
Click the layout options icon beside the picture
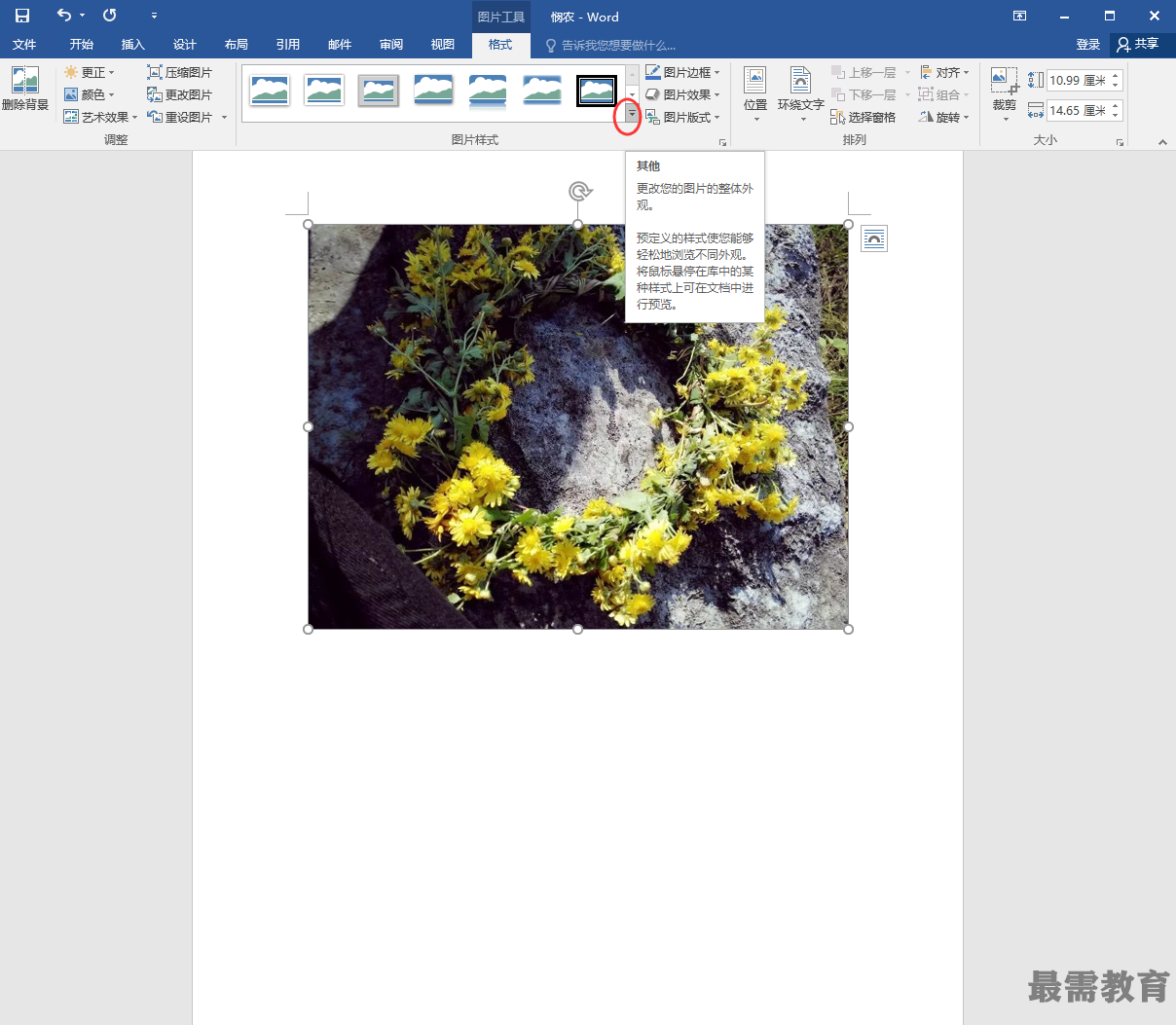[x=874, y=238]
